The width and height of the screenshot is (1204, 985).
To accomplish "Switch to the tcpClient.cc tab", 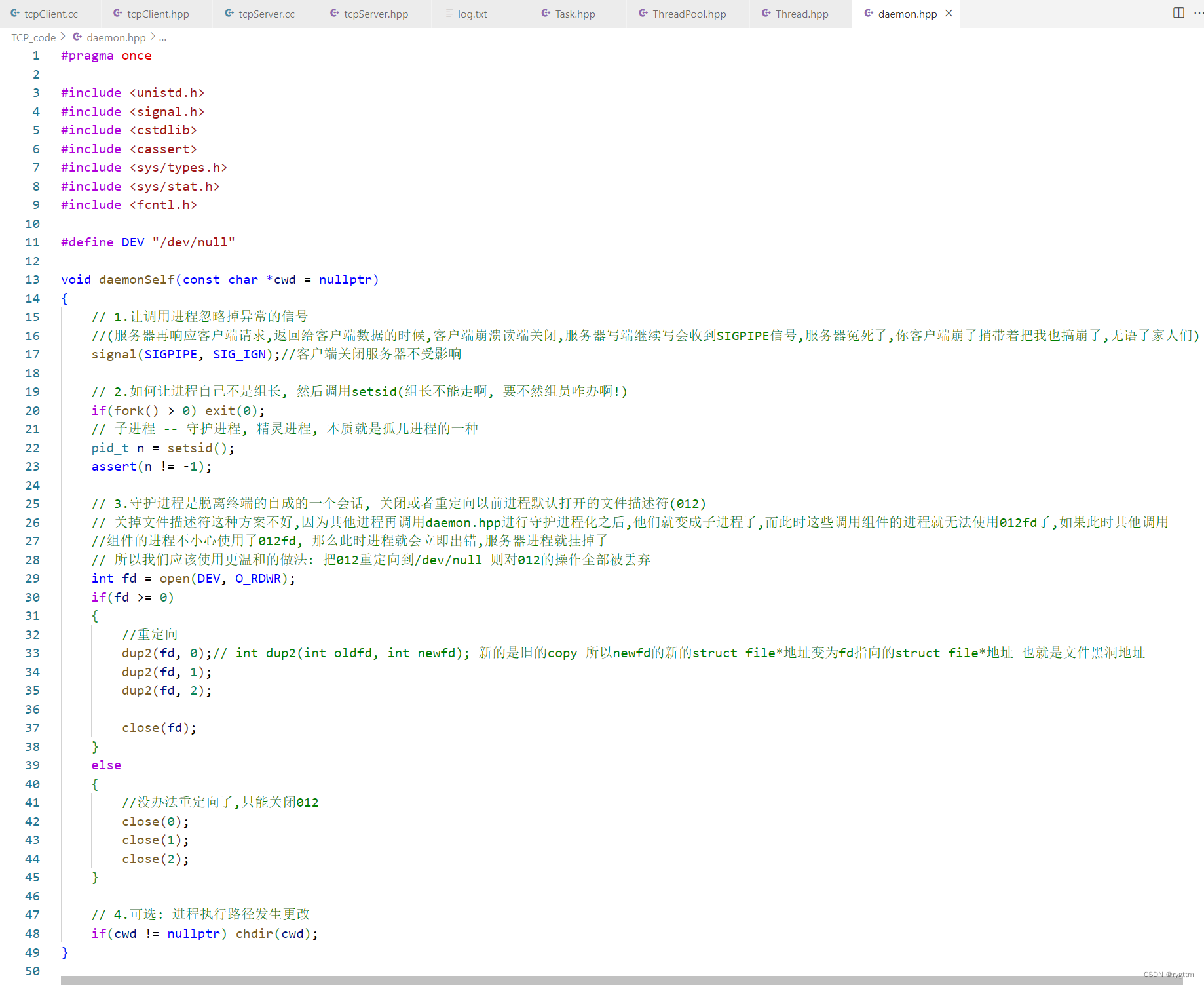I will tap(51, 14).
